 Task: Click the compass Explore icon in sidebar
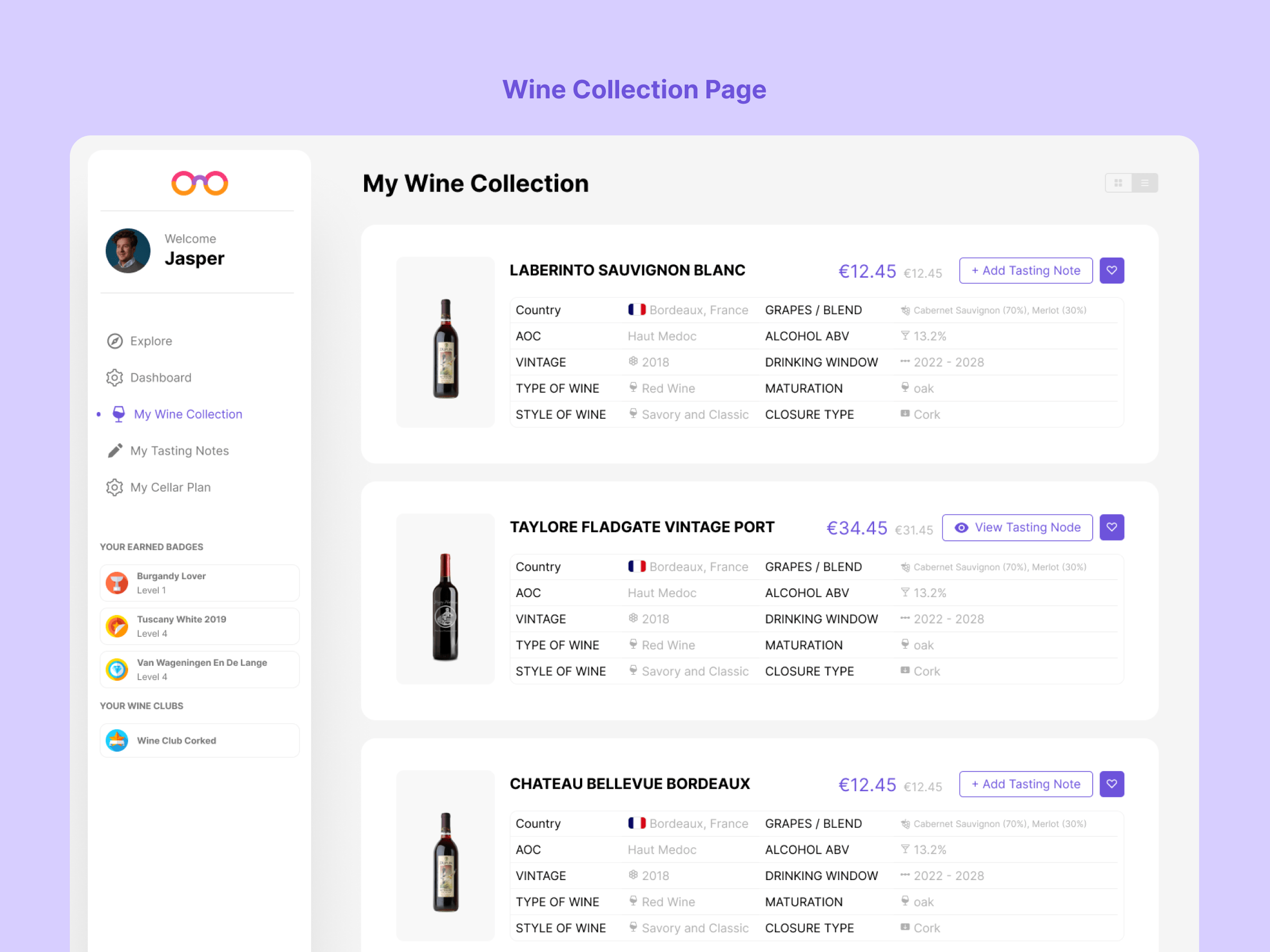115,341
